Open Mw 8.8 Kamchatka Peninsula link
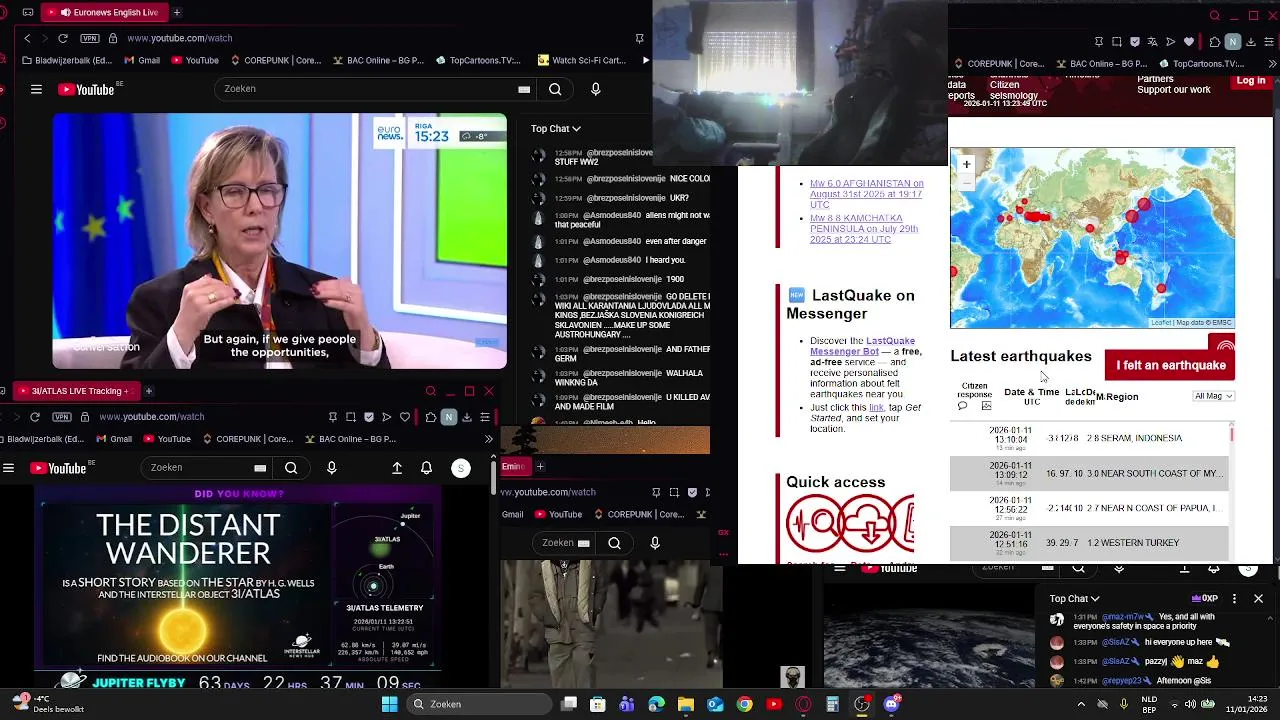The height and width of the screenshot is (720, 1280). coord(864,229)
